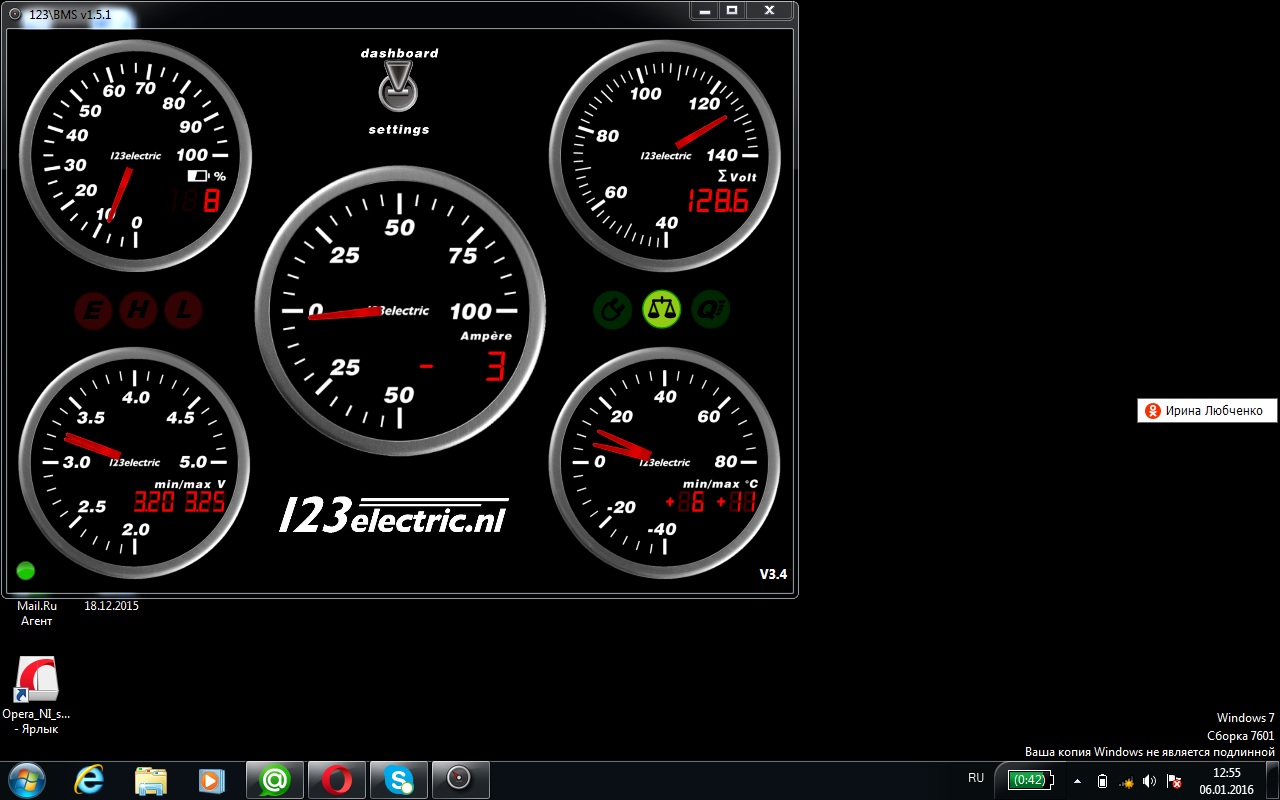Click the green status LED at bottom-left

pyautogui.click(x=26, y=571)
